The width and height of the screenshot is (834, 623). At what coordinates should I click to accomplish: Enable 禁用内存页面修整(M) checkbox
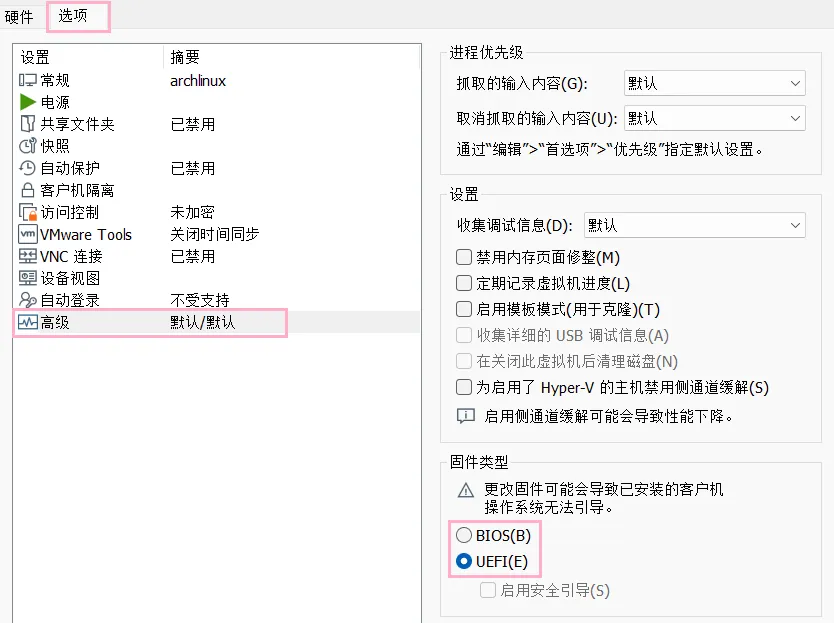pyautogui.click(x=464, y=257)
